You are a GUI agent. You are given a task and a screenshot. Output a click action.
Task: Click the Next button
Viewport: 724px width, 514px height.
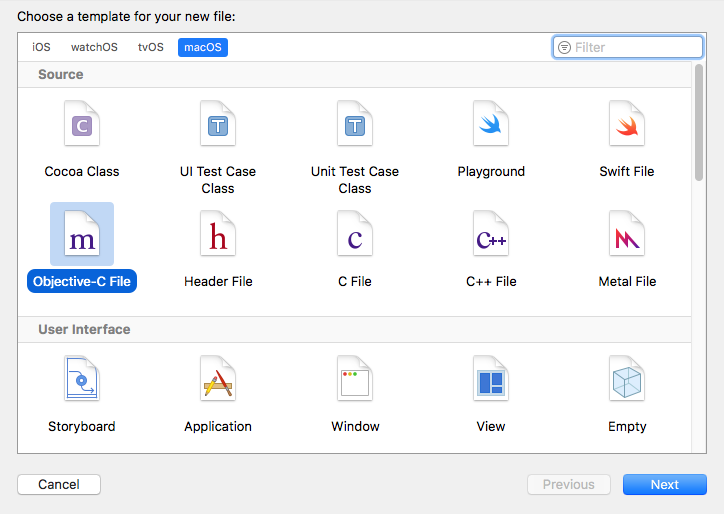(x=664, y=484)
